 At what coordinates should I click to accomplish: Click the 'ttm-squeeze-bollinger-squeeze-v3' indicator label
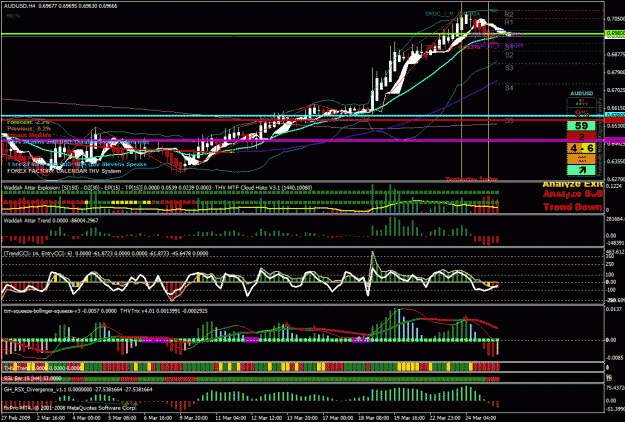coord(43,311)
